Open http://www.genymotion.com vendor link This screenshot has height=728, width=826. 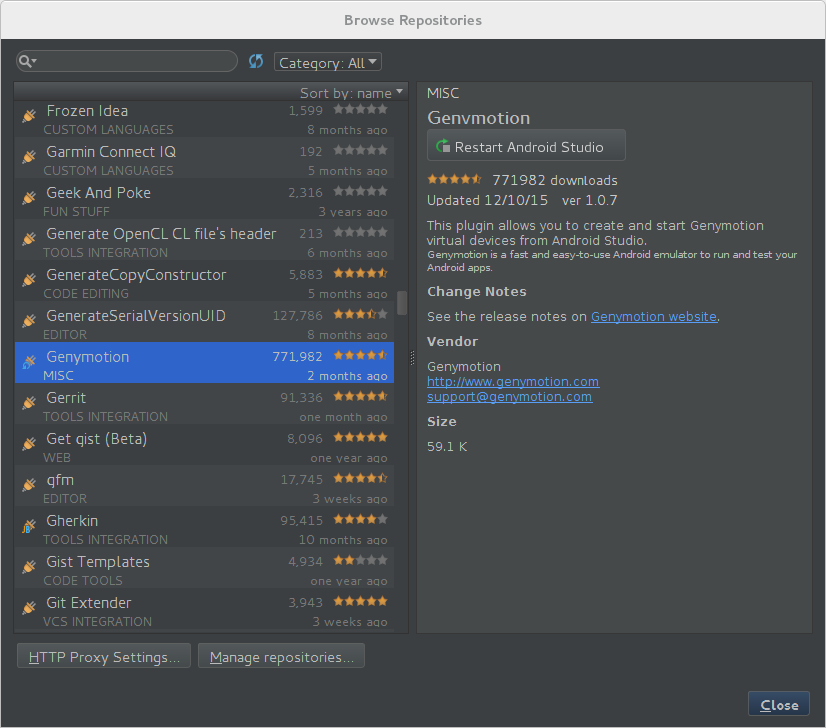(x=513, y=381)
